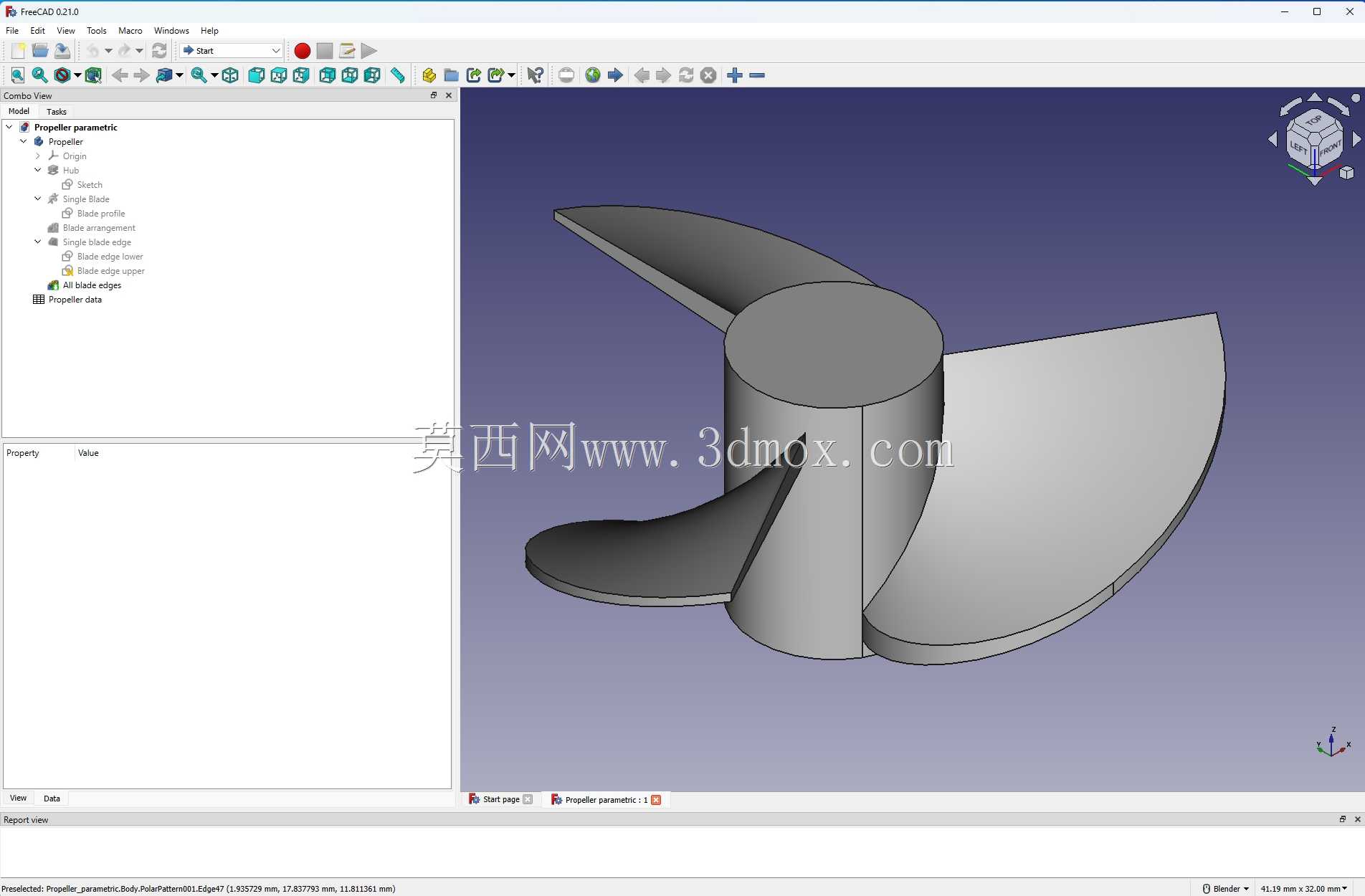This screenshot has width=1365, height=896.
Task: Zoom in web page plus icon
Action: tap(735, 75)
